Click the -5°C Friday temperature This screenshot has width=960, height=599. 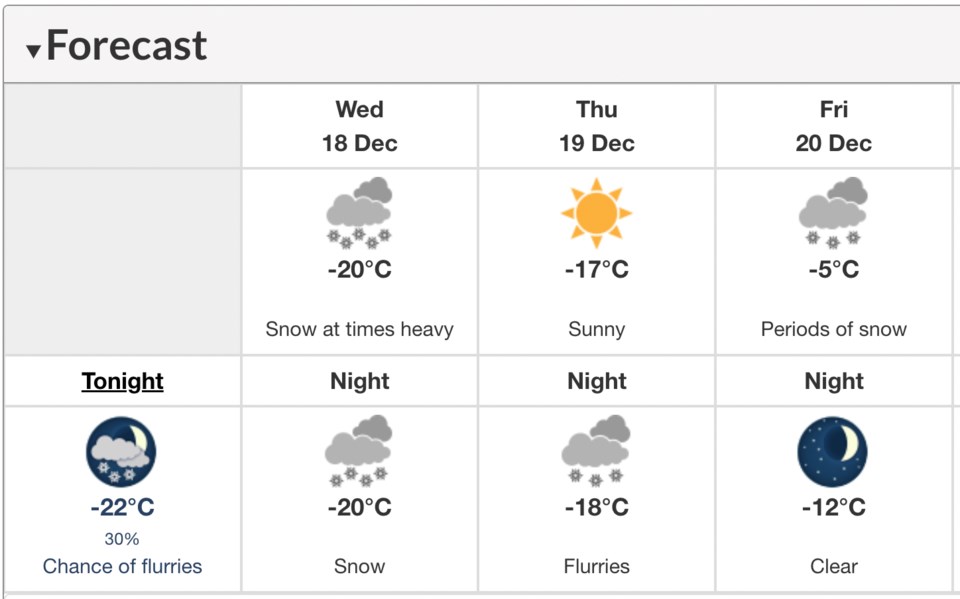pyautogui.click(x=834, y=269)
